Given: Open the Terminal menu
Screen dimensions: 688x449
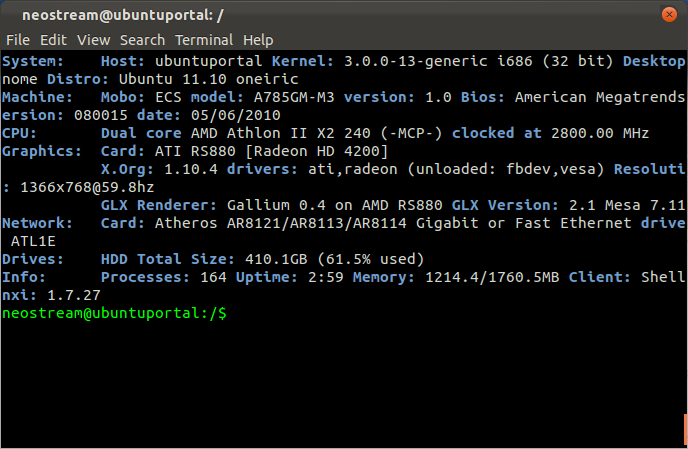Looking at the screenshot, I should [x=204, y=40].
